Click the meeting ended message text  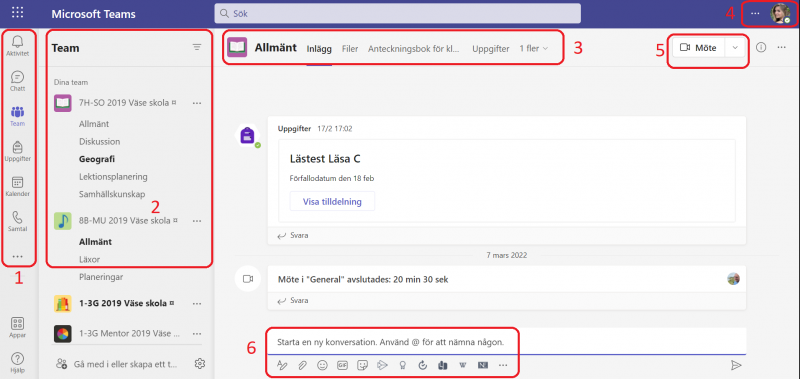click(x=363, y=279)
